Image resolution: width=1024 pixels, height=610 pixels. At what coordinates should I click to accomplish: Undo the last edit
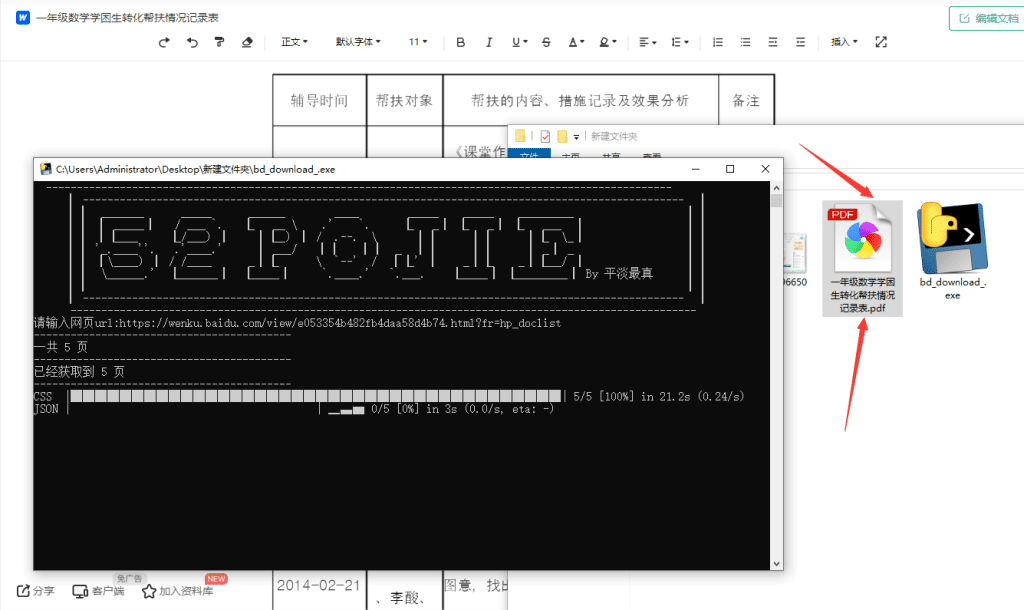point(193,42)
